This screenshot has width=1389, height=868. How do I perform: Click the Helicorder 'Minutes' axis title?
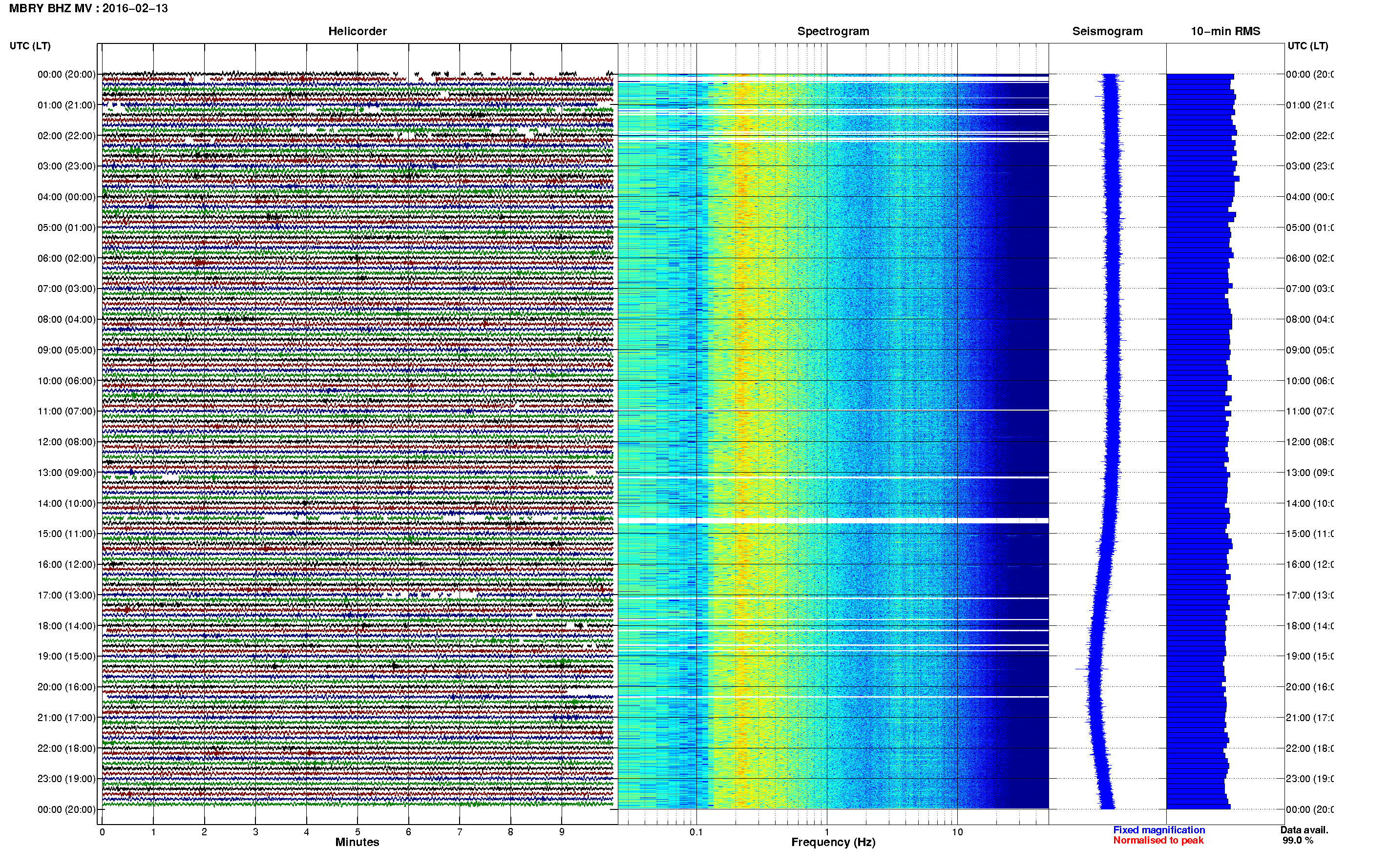tap(357, 842)
